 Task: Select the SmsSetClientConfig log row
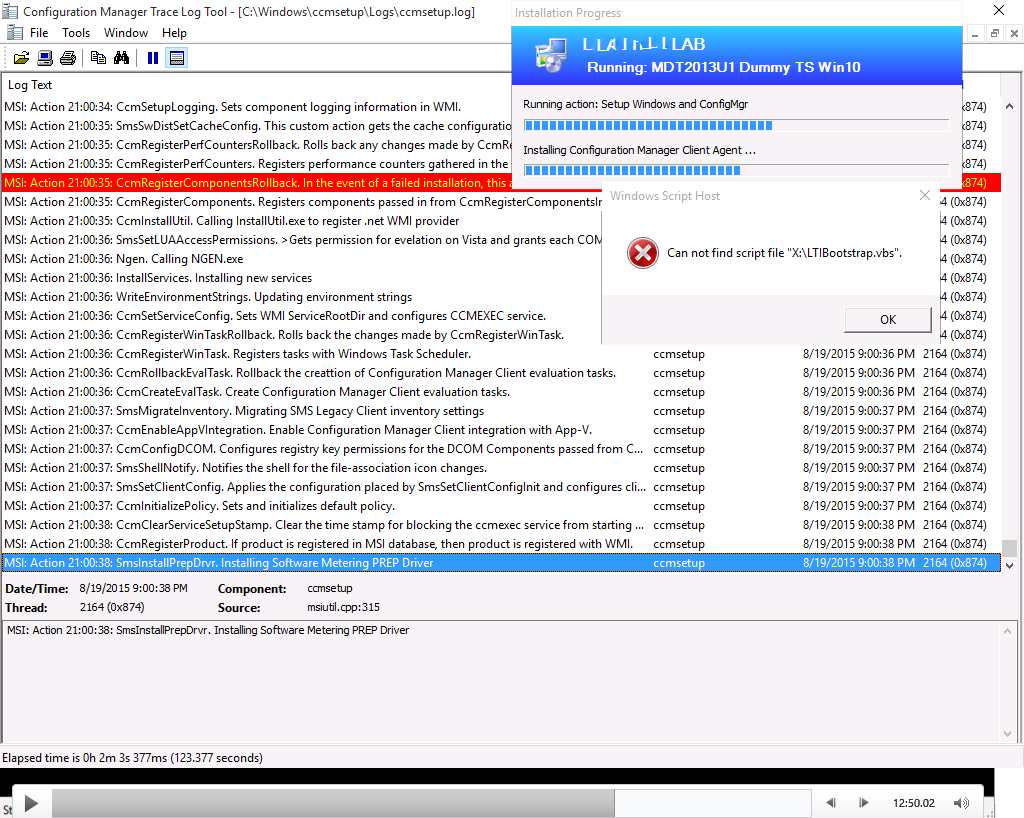(x=502, y=487)
